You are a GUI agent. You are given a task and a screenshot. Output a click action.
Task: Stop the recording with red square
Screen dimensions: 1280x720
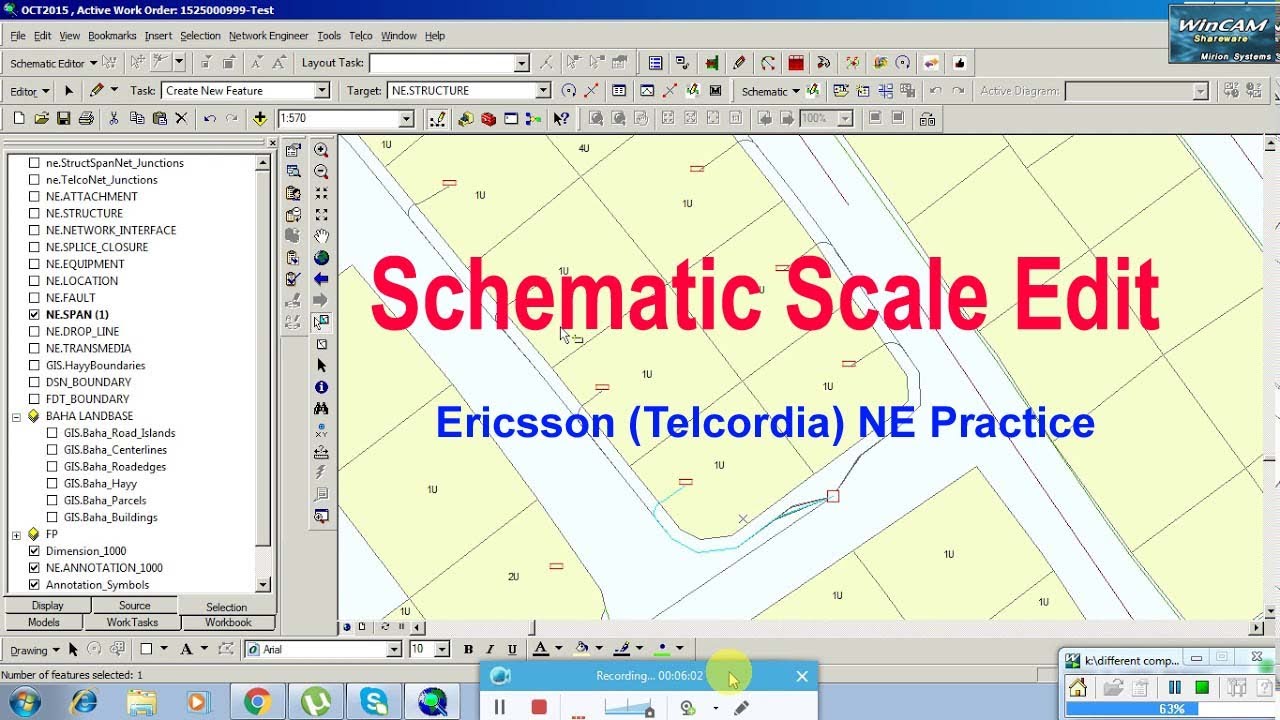[x=539, y=707]
